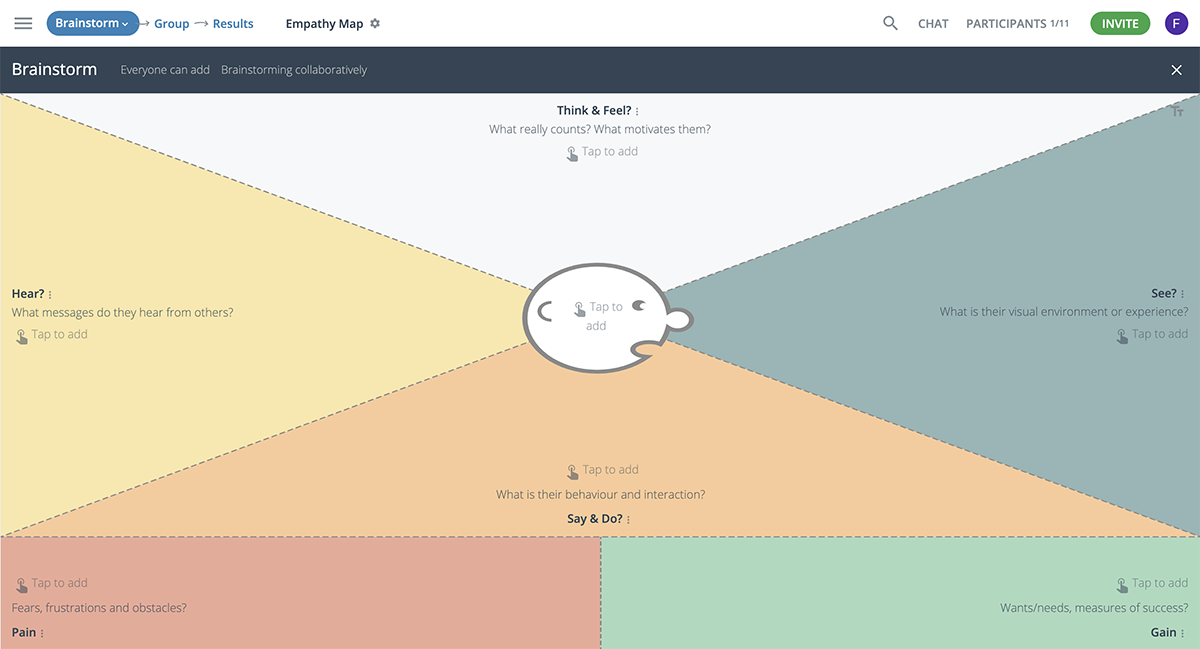
Task: Open the CHAT panel
Action: 933,23
